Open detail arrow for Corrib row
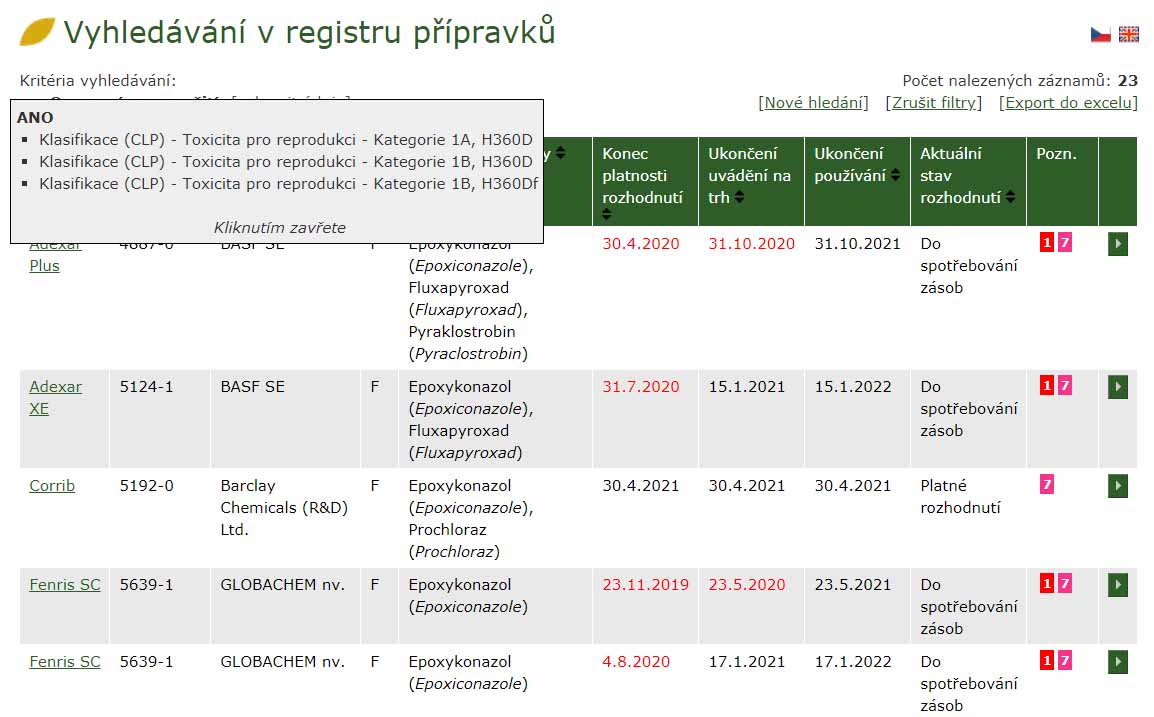This screenshot has width=1154, height=717. pos(1118,486)
